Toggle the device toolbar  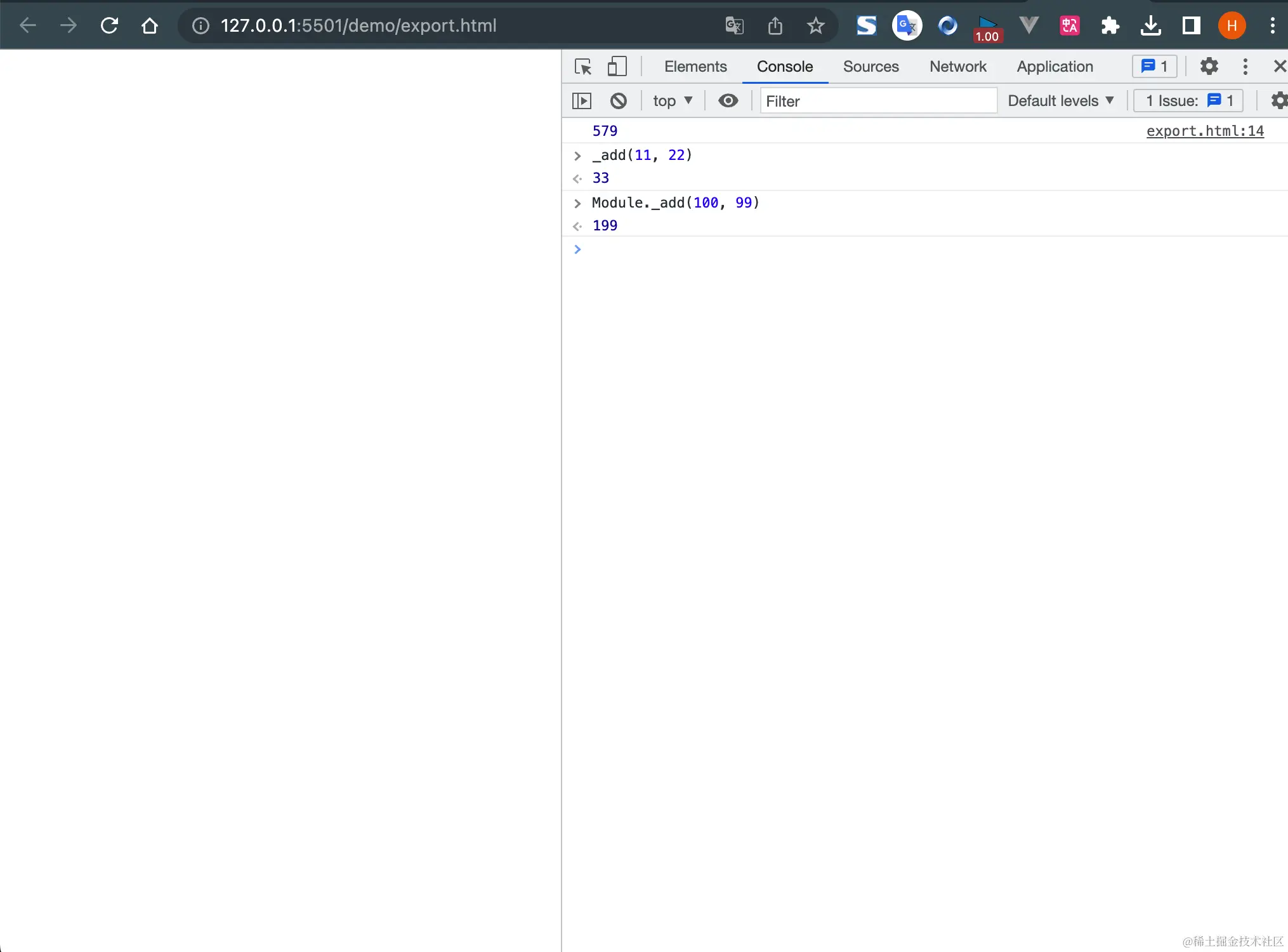pyautogui.click(x=617, y=66)
